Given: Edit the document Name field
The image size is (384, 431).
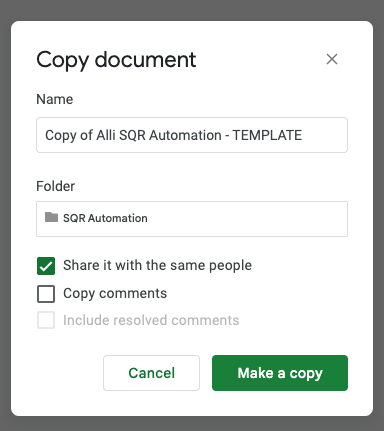Looking at the screenshot, I should 192,135.
